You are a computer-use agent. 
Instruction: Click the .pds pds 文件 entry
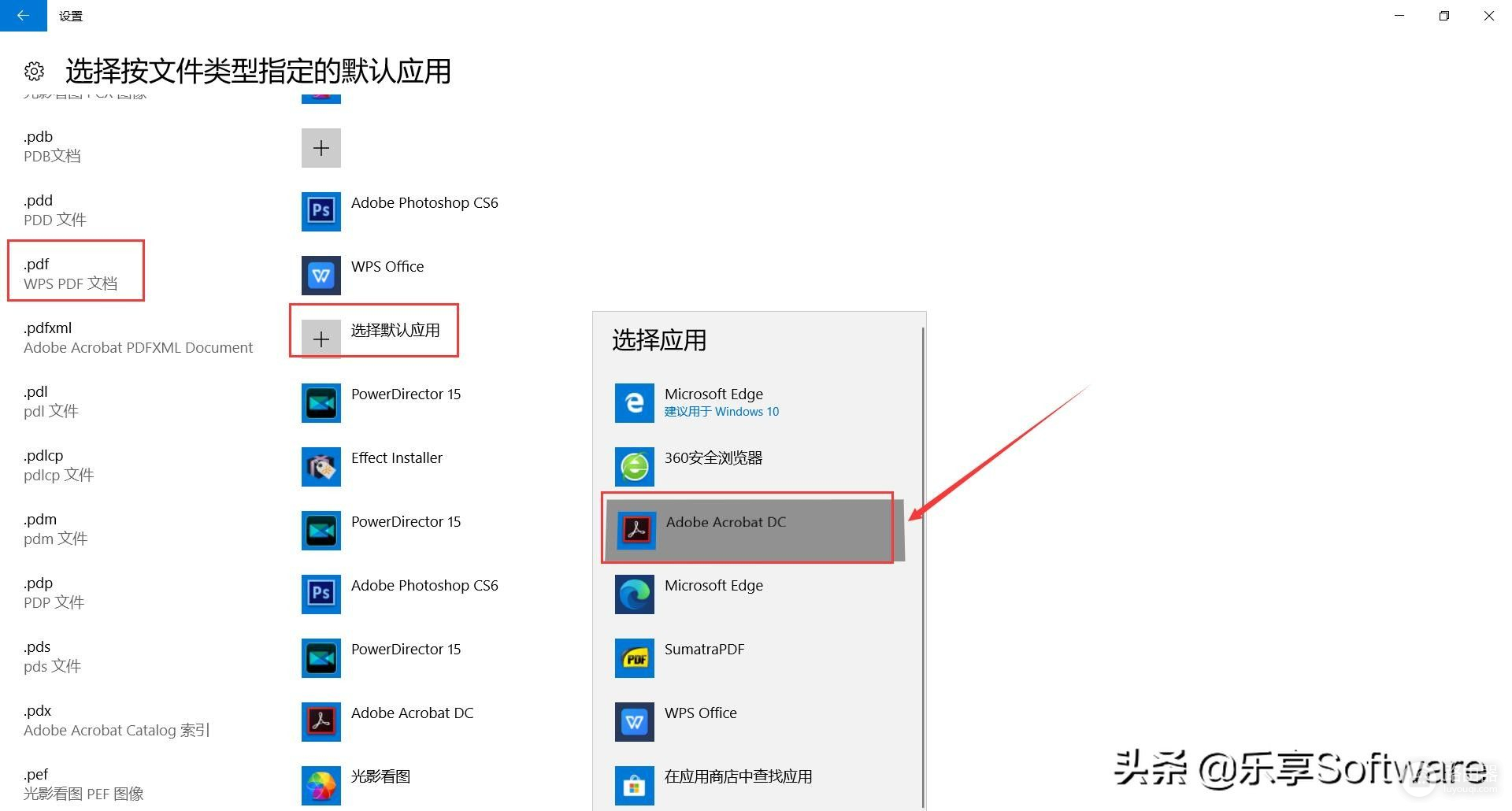click(53, 657)
